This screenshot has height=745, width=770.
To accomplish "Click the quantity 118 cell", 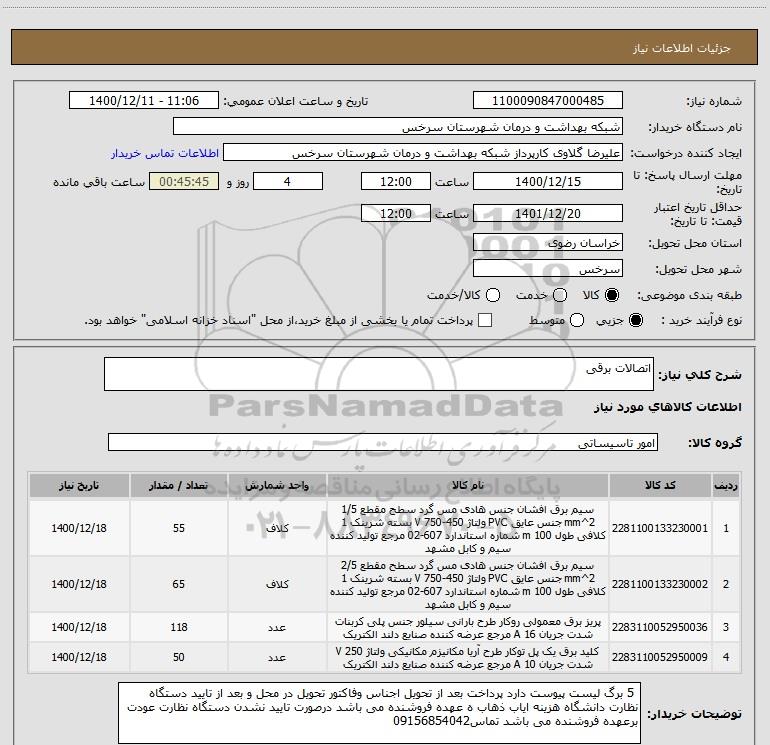I will coord(179,627).
